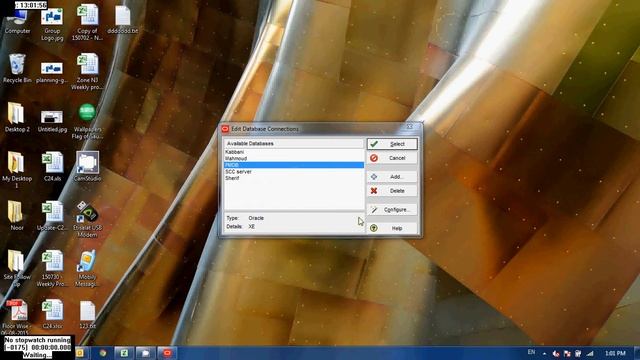Open the Zone N3 Weekly pro Excel file
Viewport: 640px width, 360px height.
point(87,72)
